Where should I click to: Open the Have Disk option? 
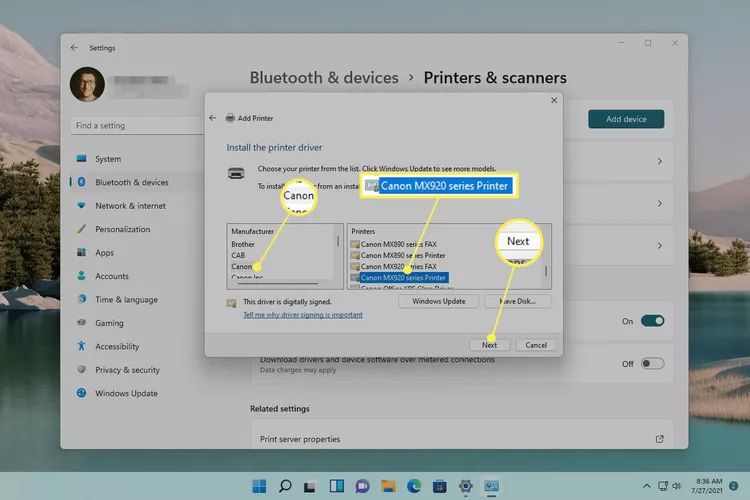click(518, 301)
